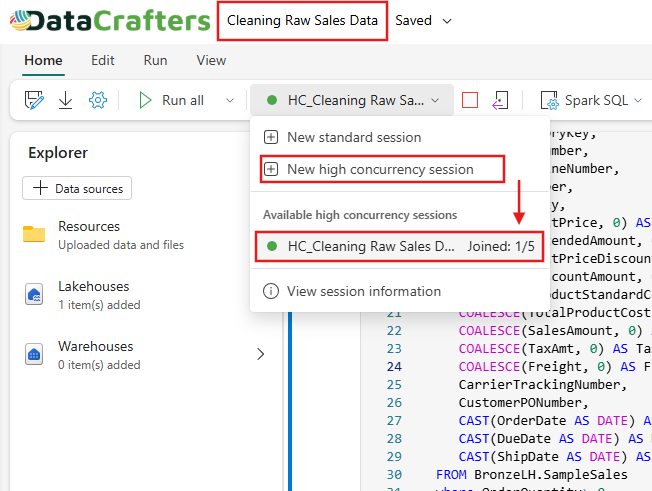The image size is (652, 491).
Task: Join HC_Cleaning Raw Sales D... session
Action: click(x=399, y=247)
